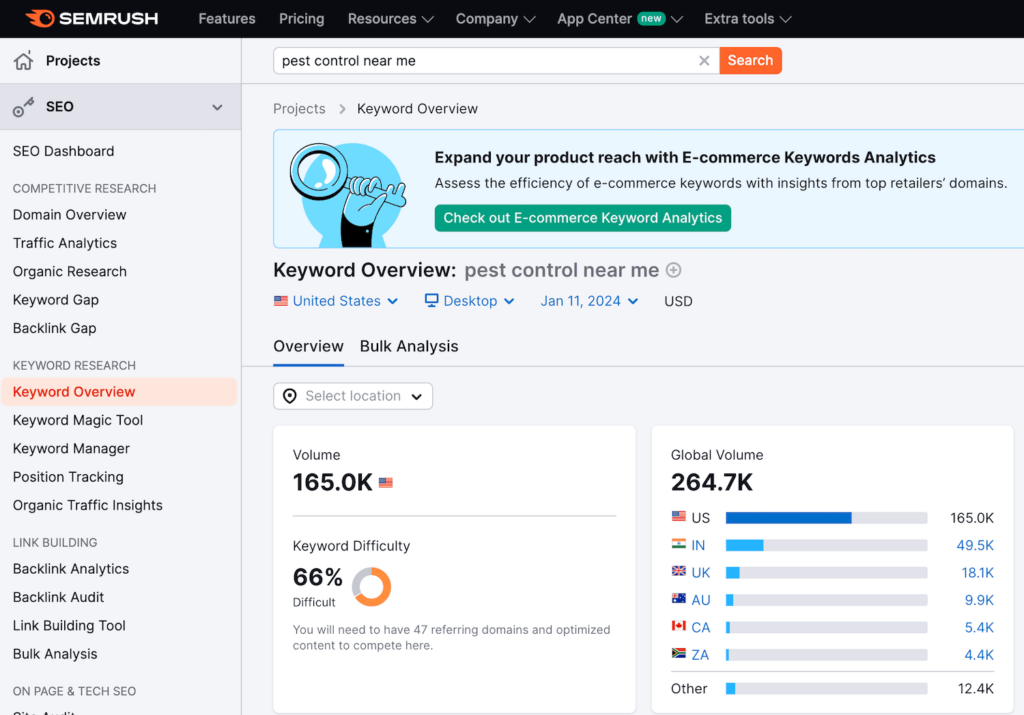This screenshot has height=715, width=1024.
Task: Select Keyword Overview in sidebar
Action: (119, 392)
